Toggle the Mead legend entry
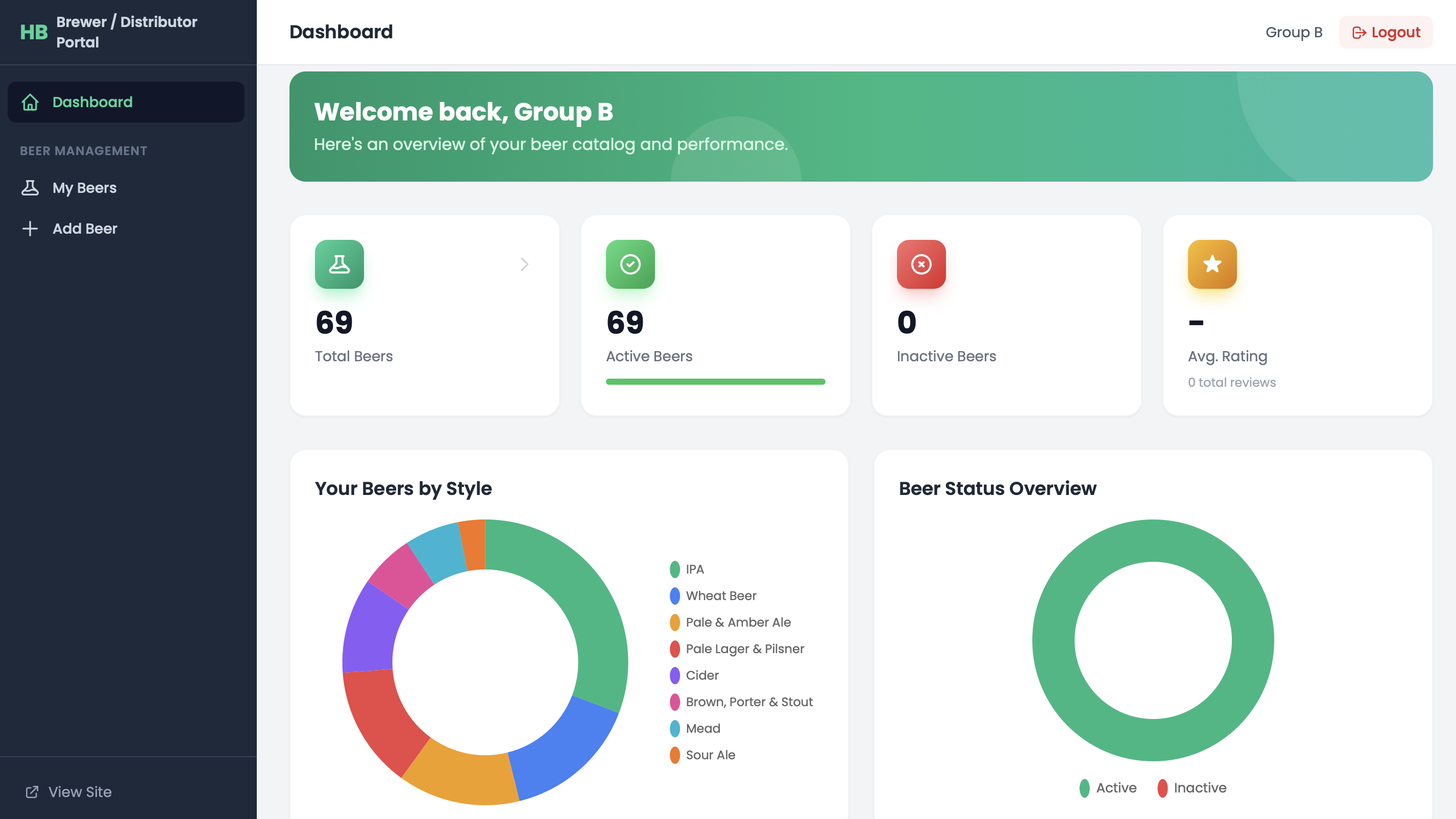Image resolution: width=1456 pixels, height=819 pixels. (x=695, y=729)
